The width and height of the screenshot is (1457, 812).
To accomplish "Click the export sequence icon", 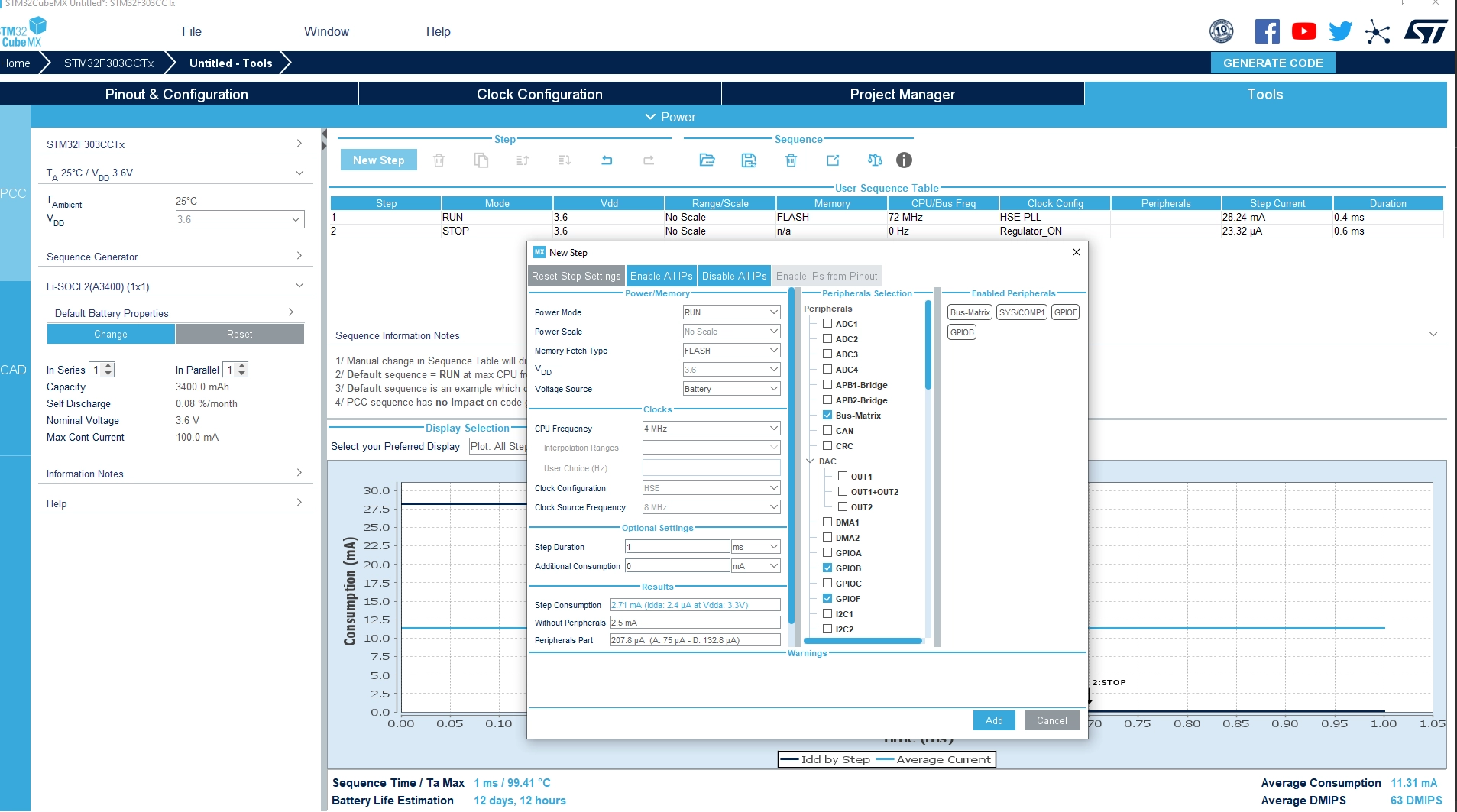I will [x=833, y=160].
